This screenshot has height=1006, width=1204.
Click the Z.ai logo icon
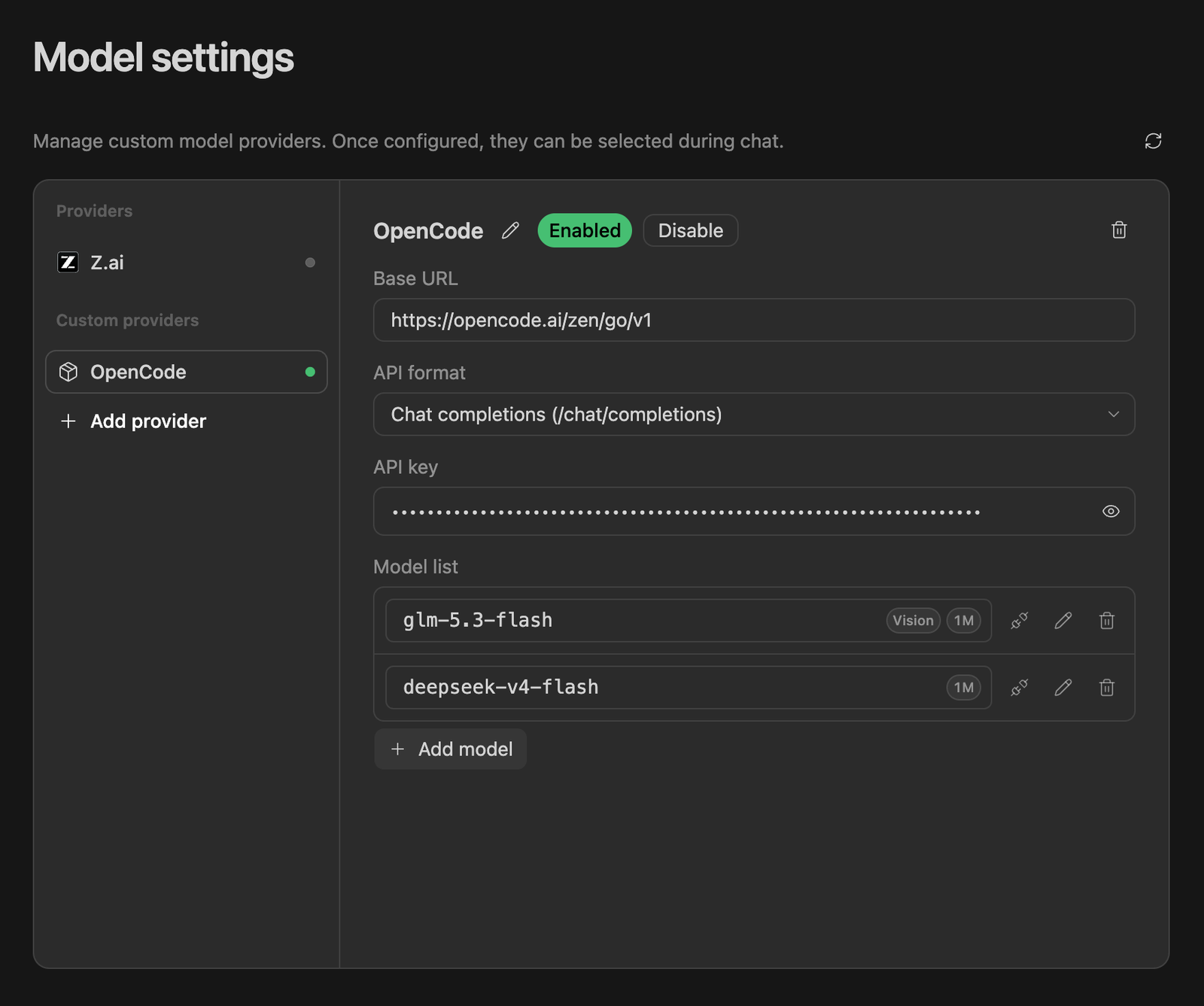coord(68,262)
